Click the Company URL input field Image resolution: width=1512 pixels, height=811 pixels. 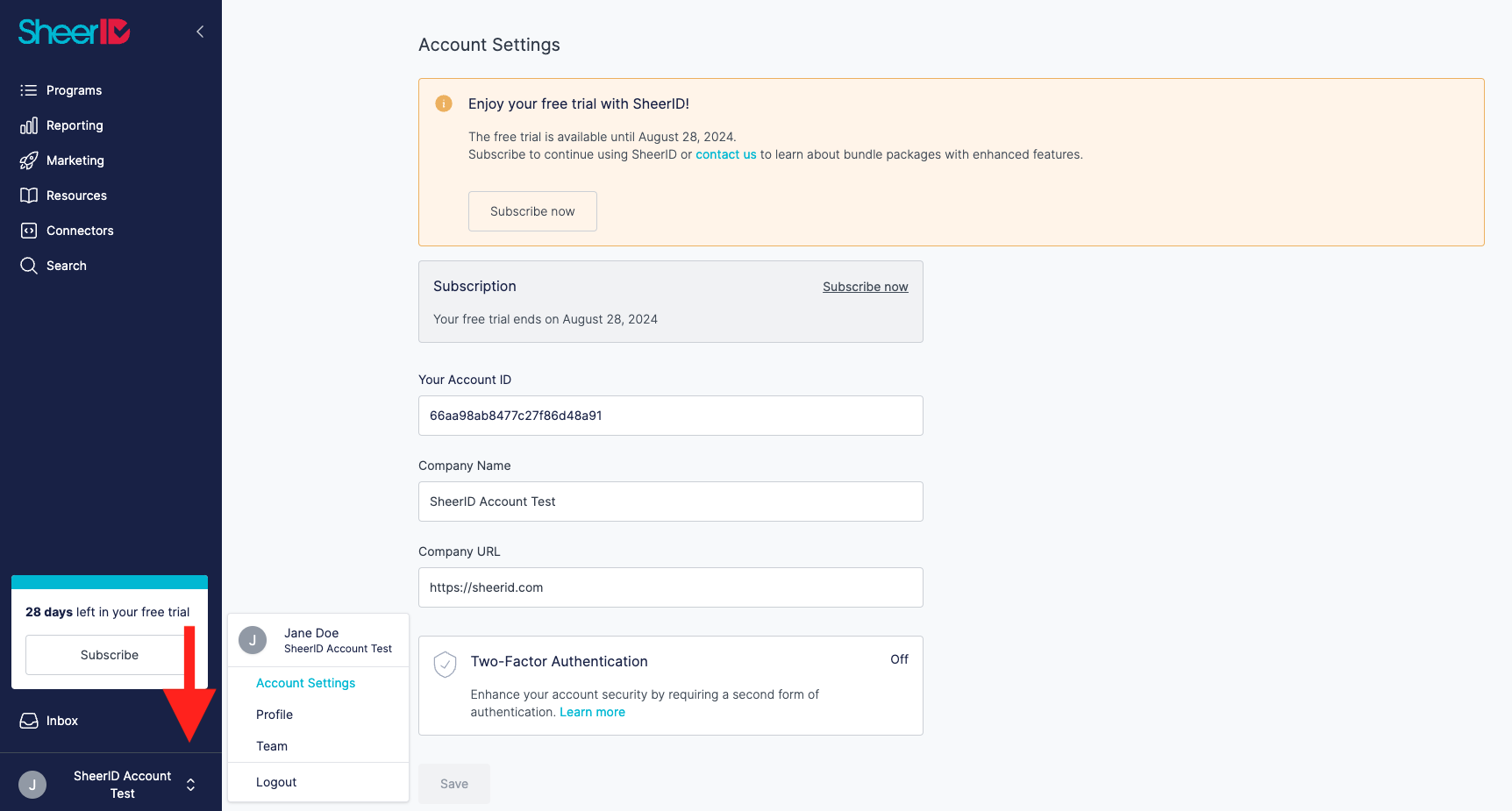(x=671, y=587)
